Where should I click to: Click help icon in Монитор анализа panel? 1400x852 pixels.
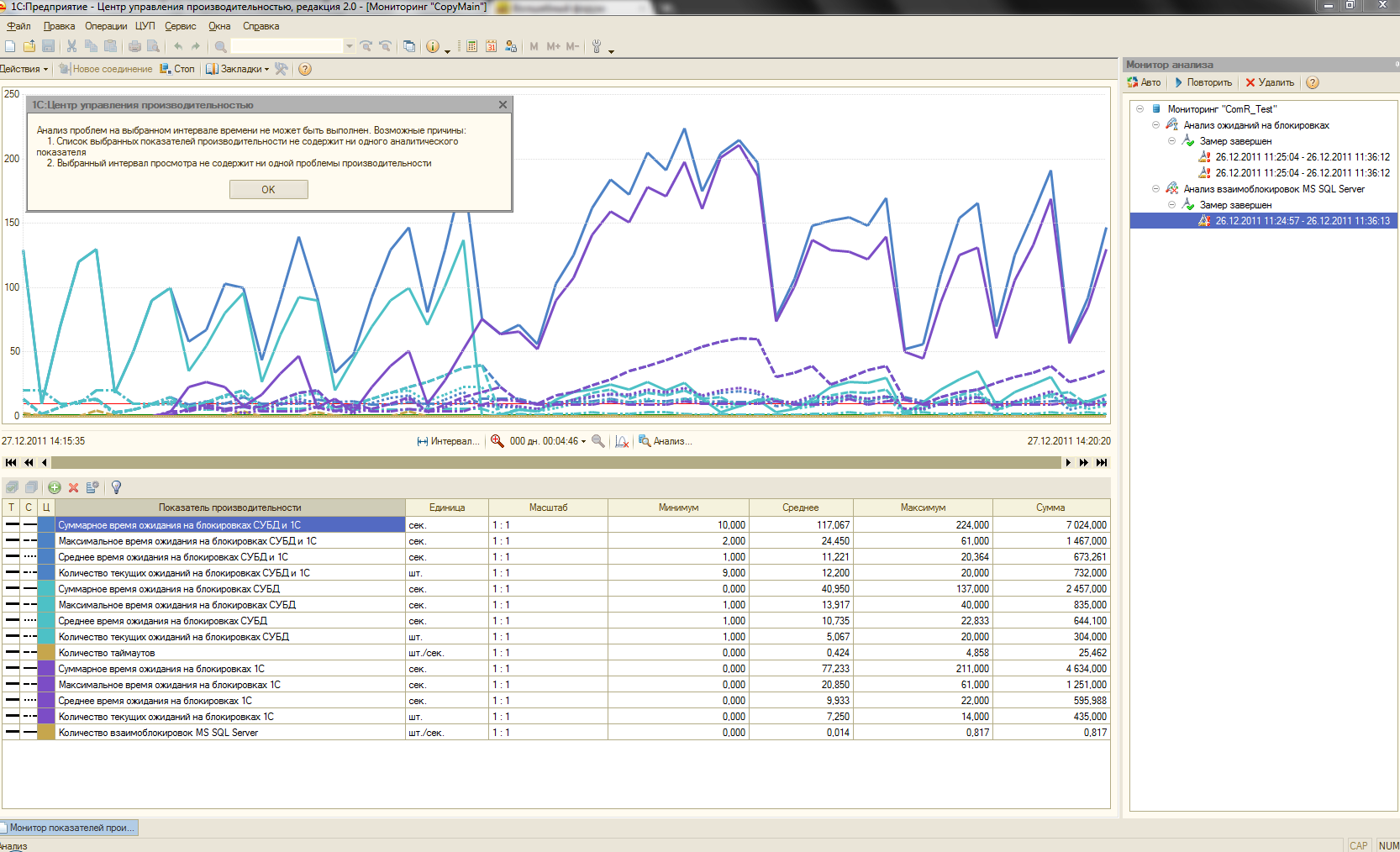point(1313,82)
